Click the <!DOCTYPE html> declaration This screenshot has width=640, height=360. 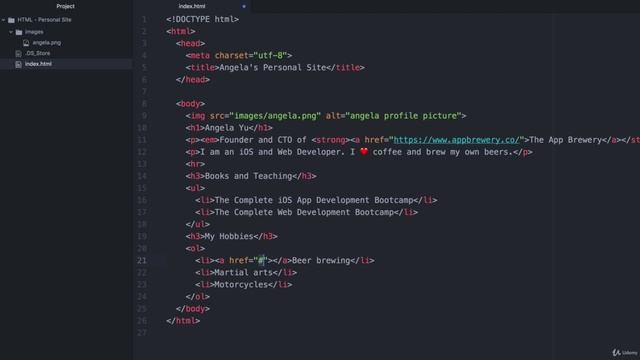(x=202, y=20)
